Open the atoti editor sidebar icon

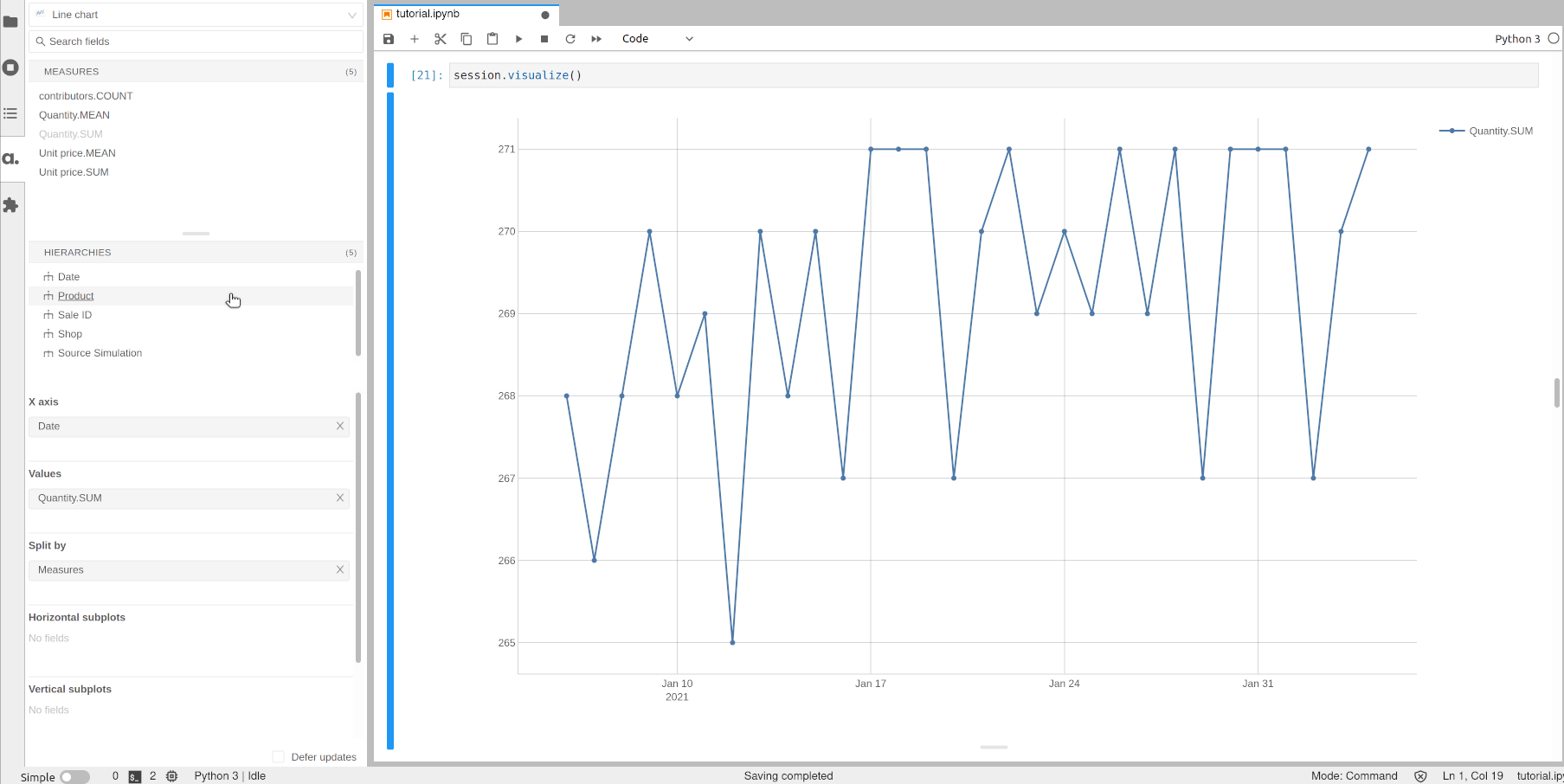(x=10, y=158)
